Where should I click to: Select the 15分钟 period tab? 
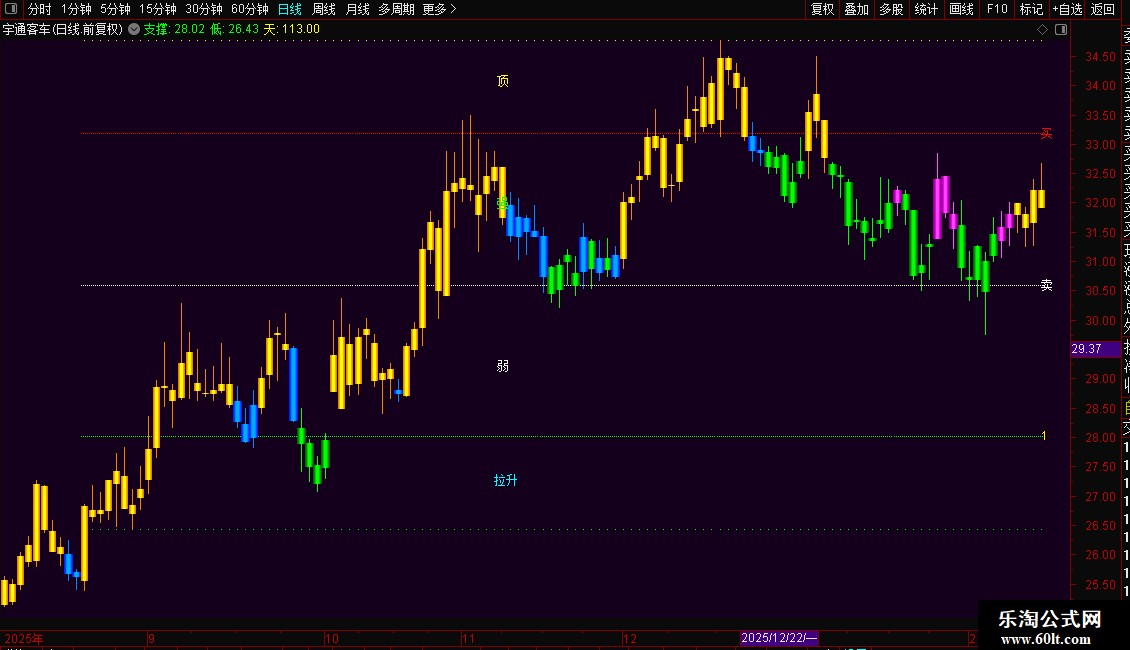158,9
